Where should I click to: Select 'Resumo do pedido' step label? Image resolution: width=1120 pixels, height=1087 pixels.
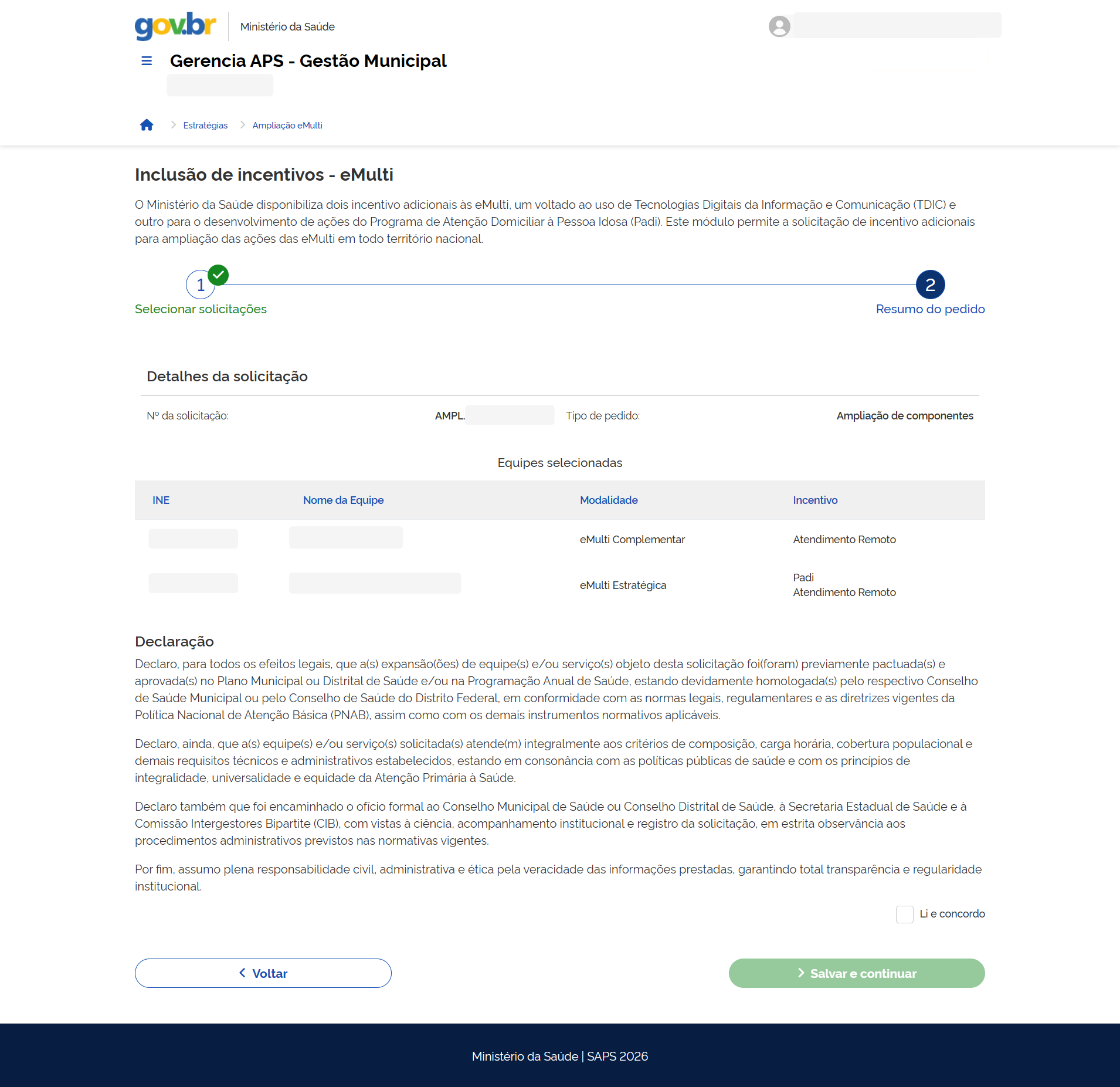(930, 309)
